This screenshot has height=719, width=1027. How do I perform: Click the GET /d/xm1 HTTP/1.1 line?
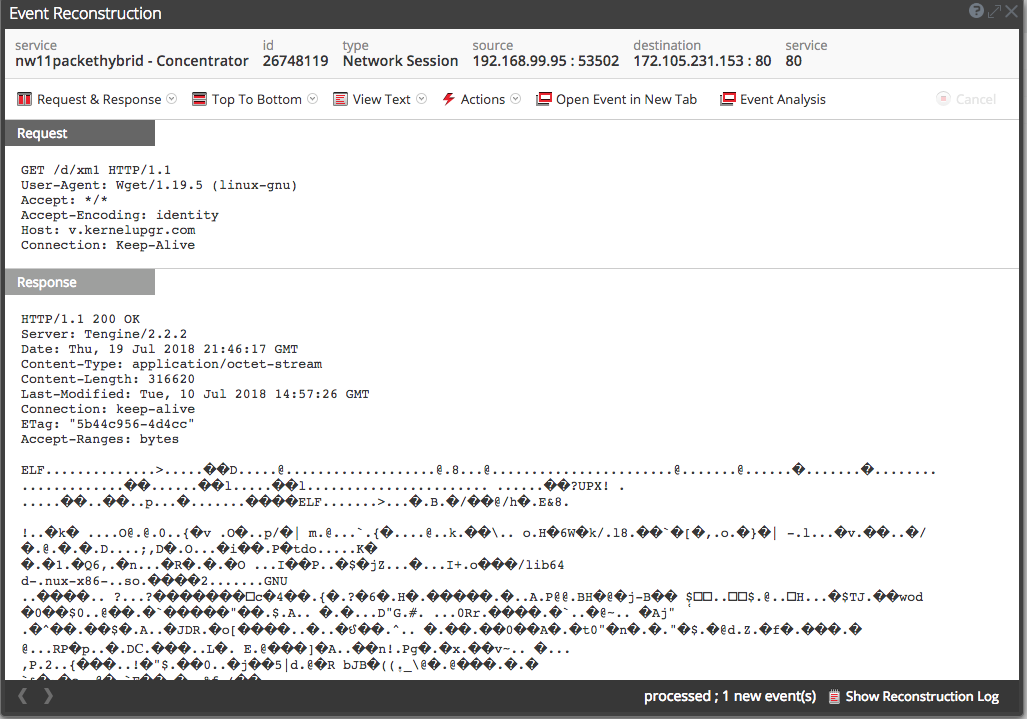pos(96,170)
